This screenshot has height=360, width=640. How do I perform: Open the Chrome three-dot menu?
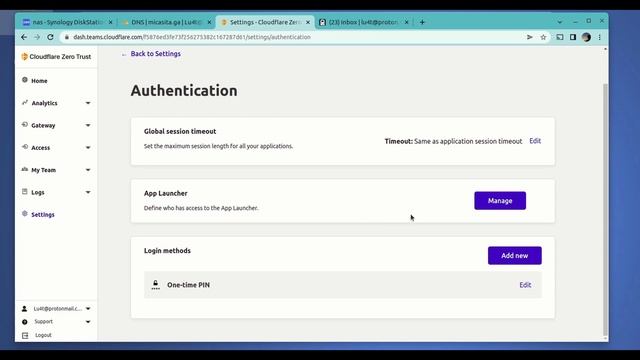click(x=600, y=37)
